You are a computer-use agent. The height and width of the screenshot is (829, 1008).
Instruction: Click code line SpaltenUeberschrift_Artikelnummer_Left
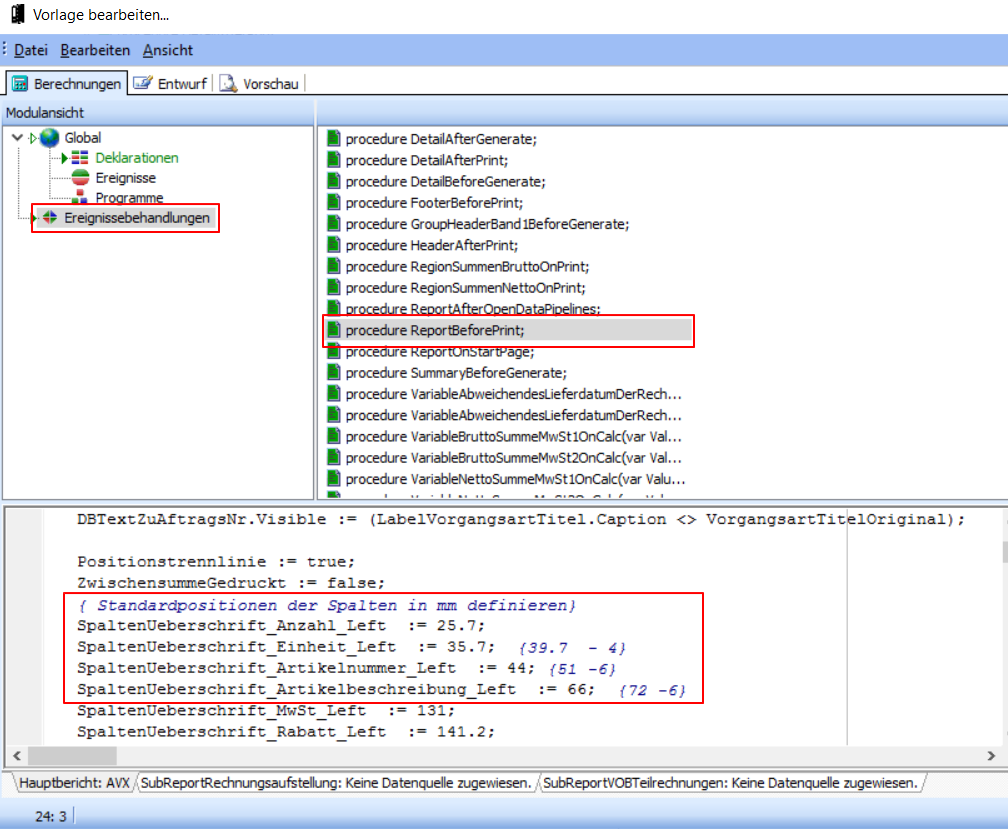click(346, 668)
